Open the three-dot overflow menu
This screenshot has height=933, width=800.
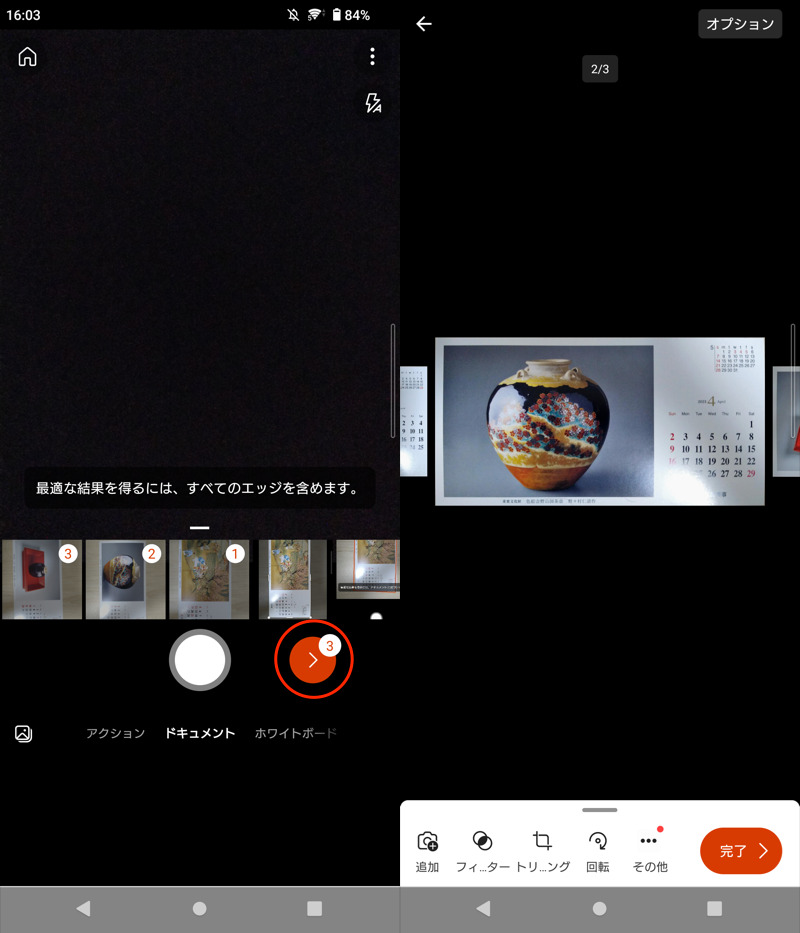[372, 57]
